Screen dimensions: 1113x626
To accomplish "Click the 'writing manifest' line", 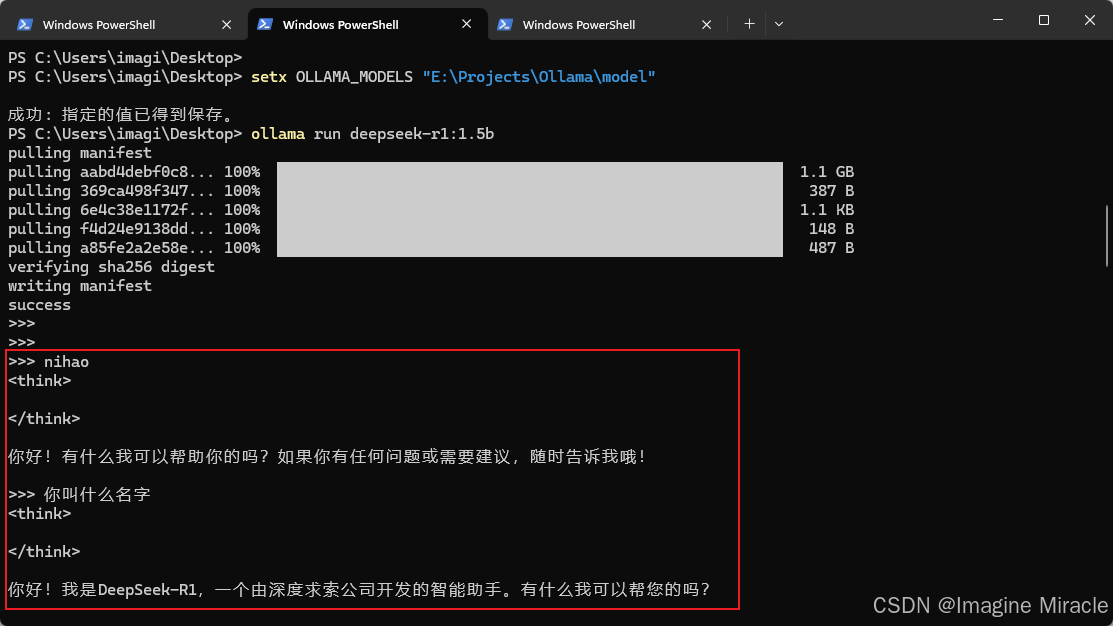I will pyautogui.click(x=80, y=286).
